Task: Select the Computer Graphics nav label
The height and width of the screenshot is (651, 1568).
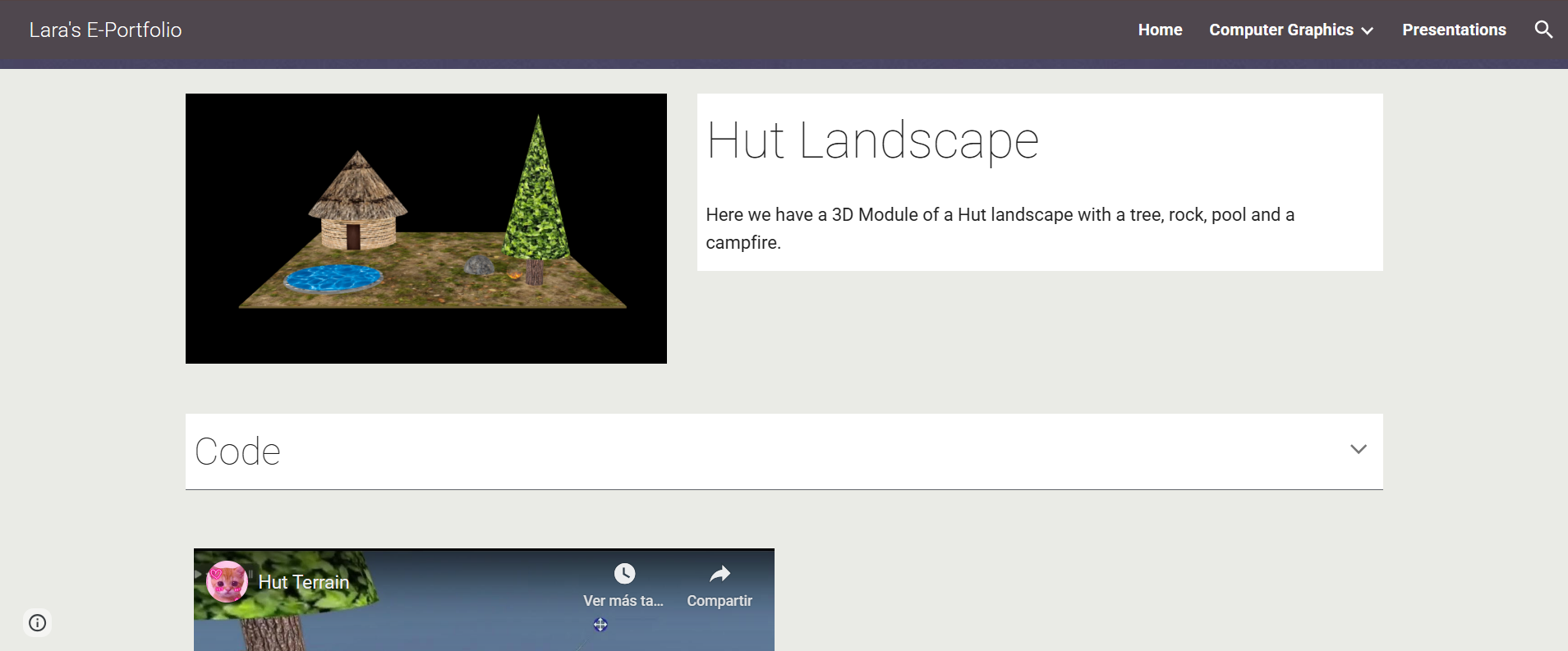Action: coord(1281,30)
